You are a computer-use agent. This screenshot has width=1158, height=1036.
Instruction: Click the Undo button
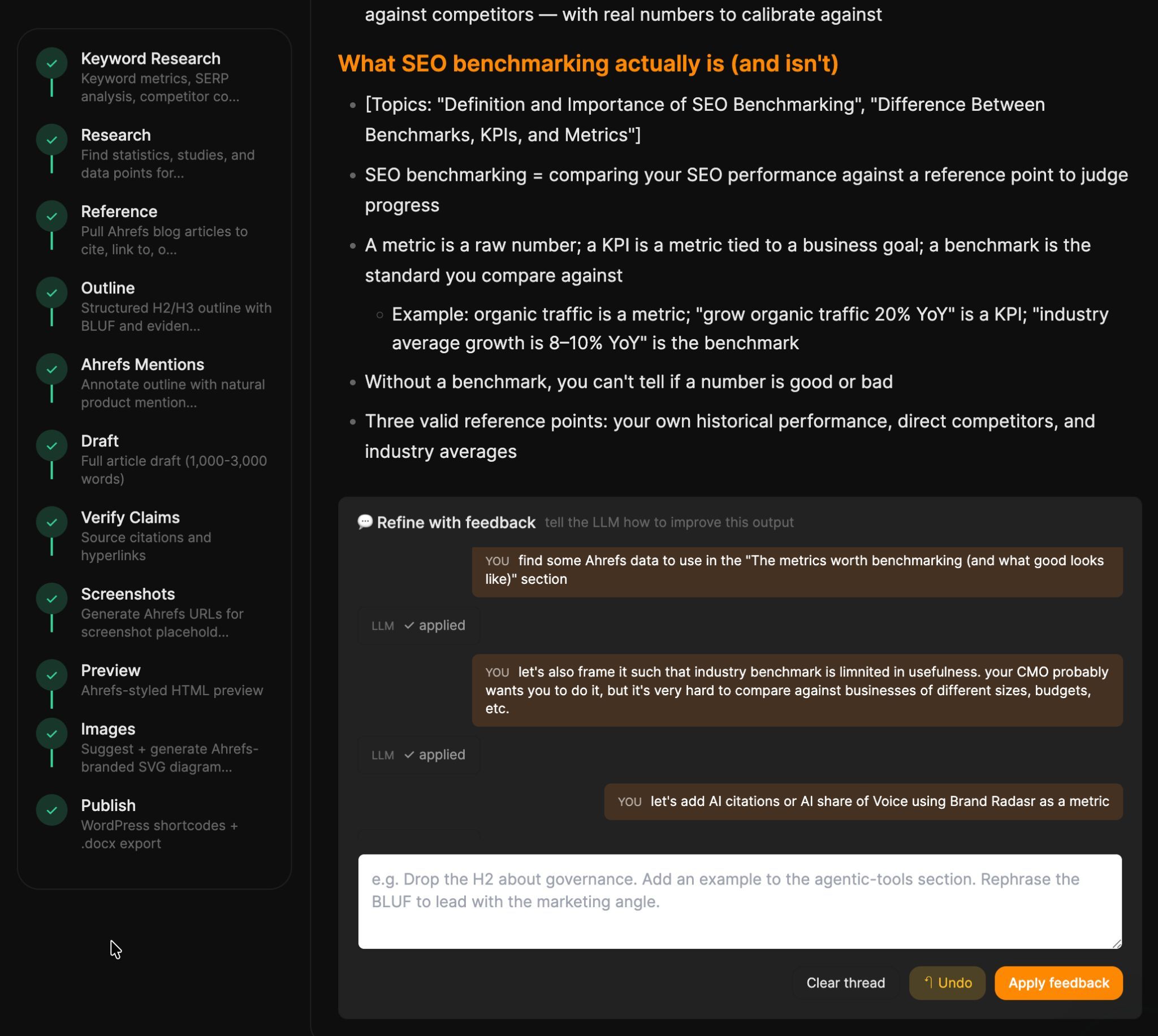pos(947,983)
